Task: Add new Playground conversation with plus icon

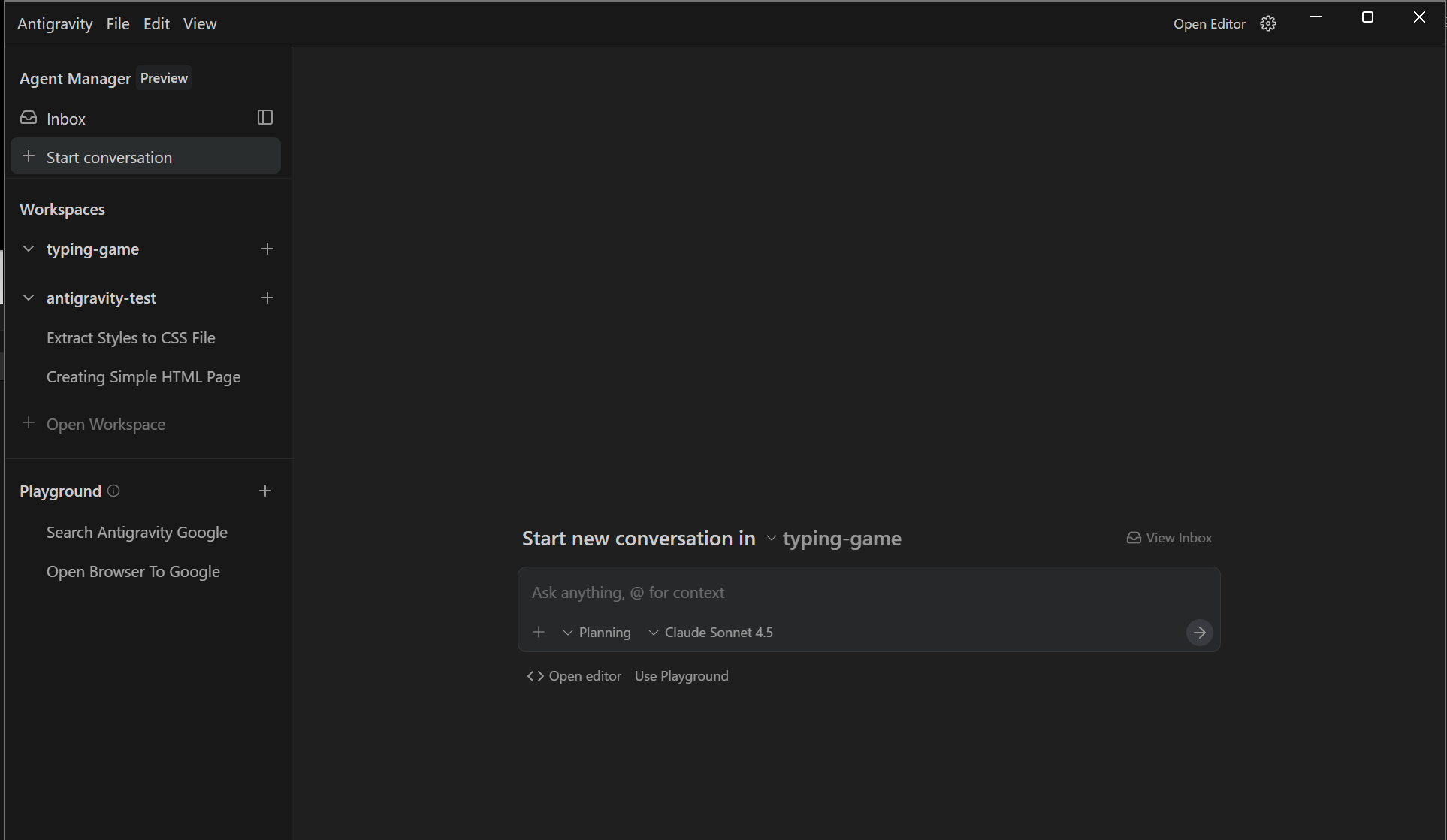Action: tap(265, 491)
